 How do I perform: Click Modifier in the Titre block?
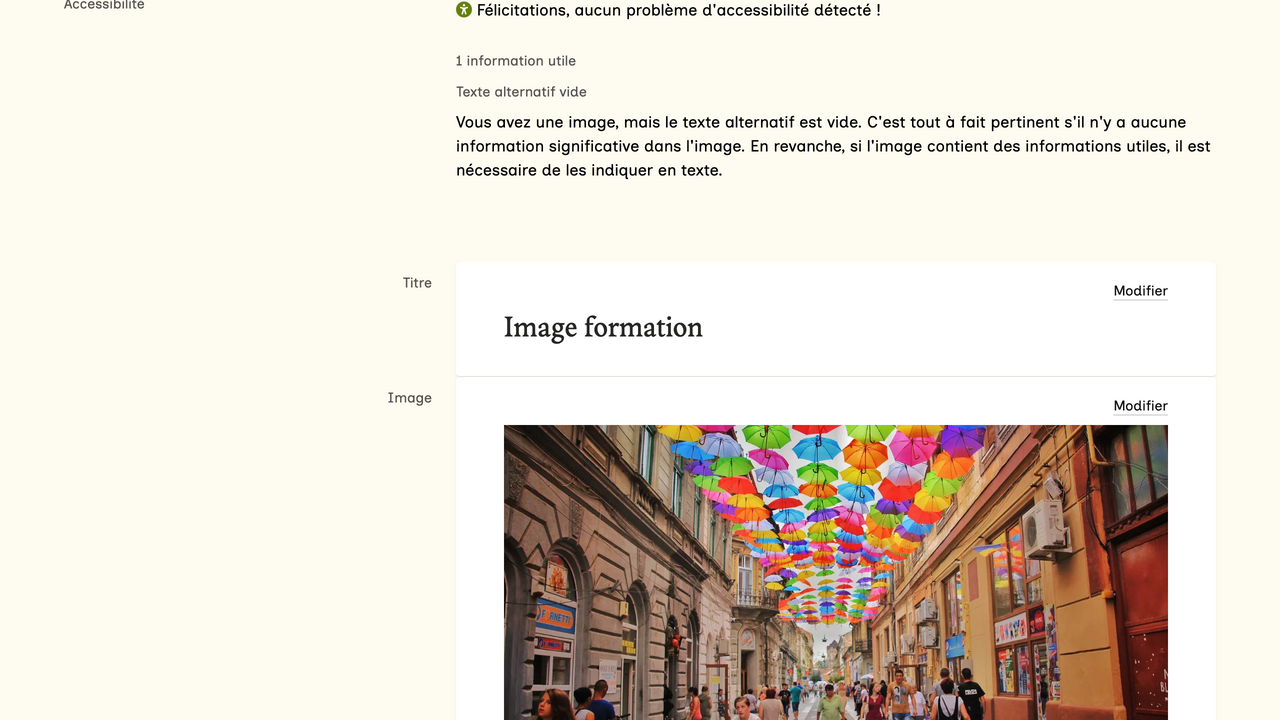[x=1140, y=291]
